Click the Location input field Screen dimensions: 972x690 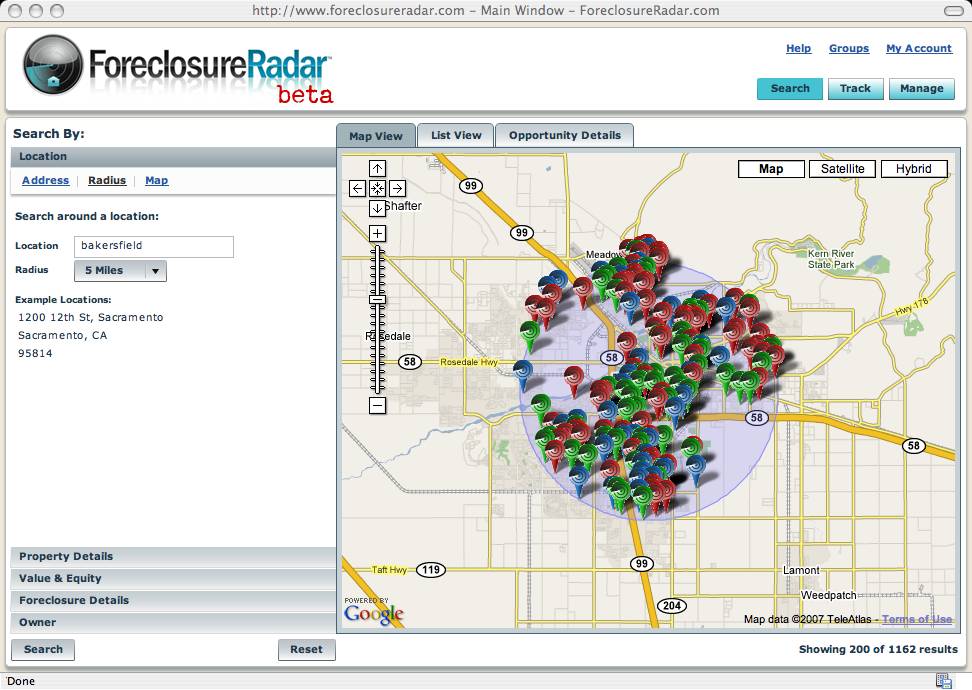(154, 246)
